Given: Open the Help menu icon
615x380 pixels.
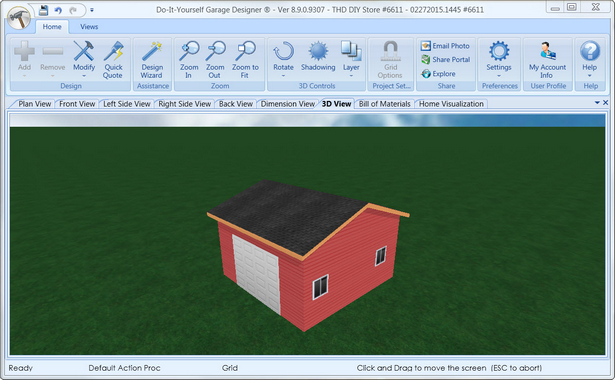Looking at the screenshot, I should tap(590, 59).
